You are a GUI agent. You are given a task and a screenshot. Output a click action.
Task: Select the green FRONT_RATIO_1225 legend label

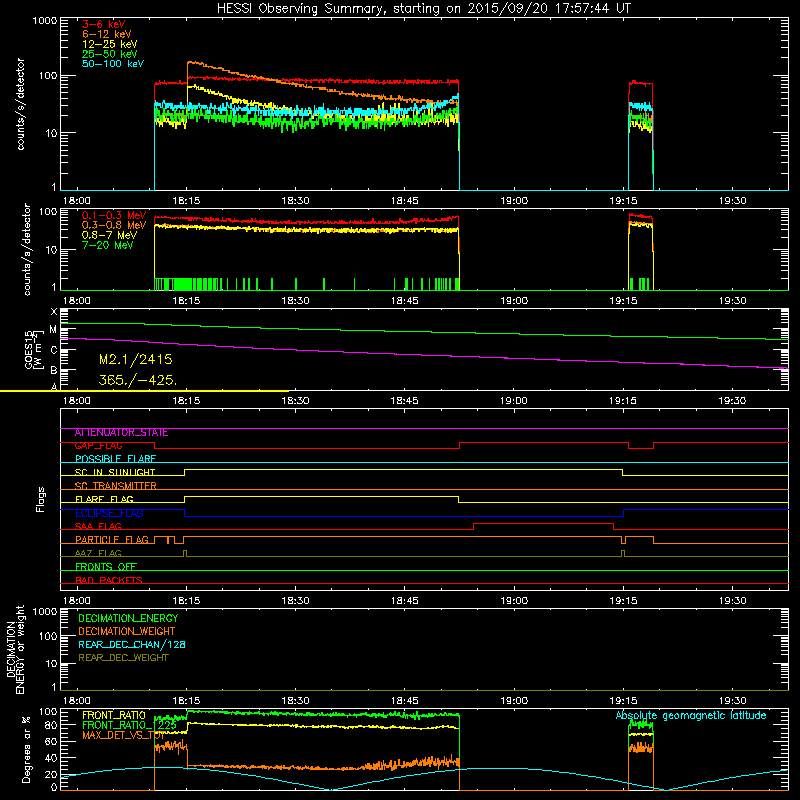(130, 725)
